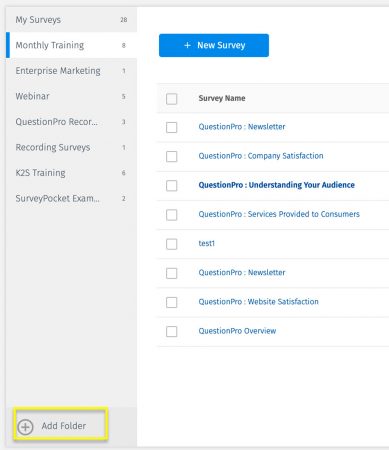This screenshot has width=389, height=450.
Task: Click the plus icon beside Add Folder
Action: click(25, 426)
